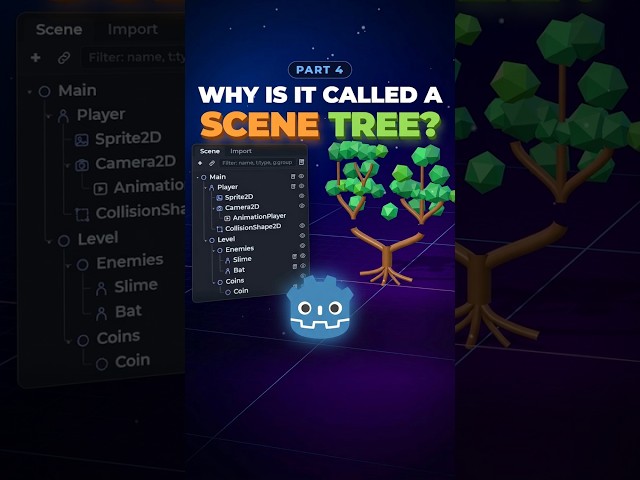Collapse the Level node arrow in small Scene dock
The width and height of the screenshot is (640, 480).
tap(205, 240)
